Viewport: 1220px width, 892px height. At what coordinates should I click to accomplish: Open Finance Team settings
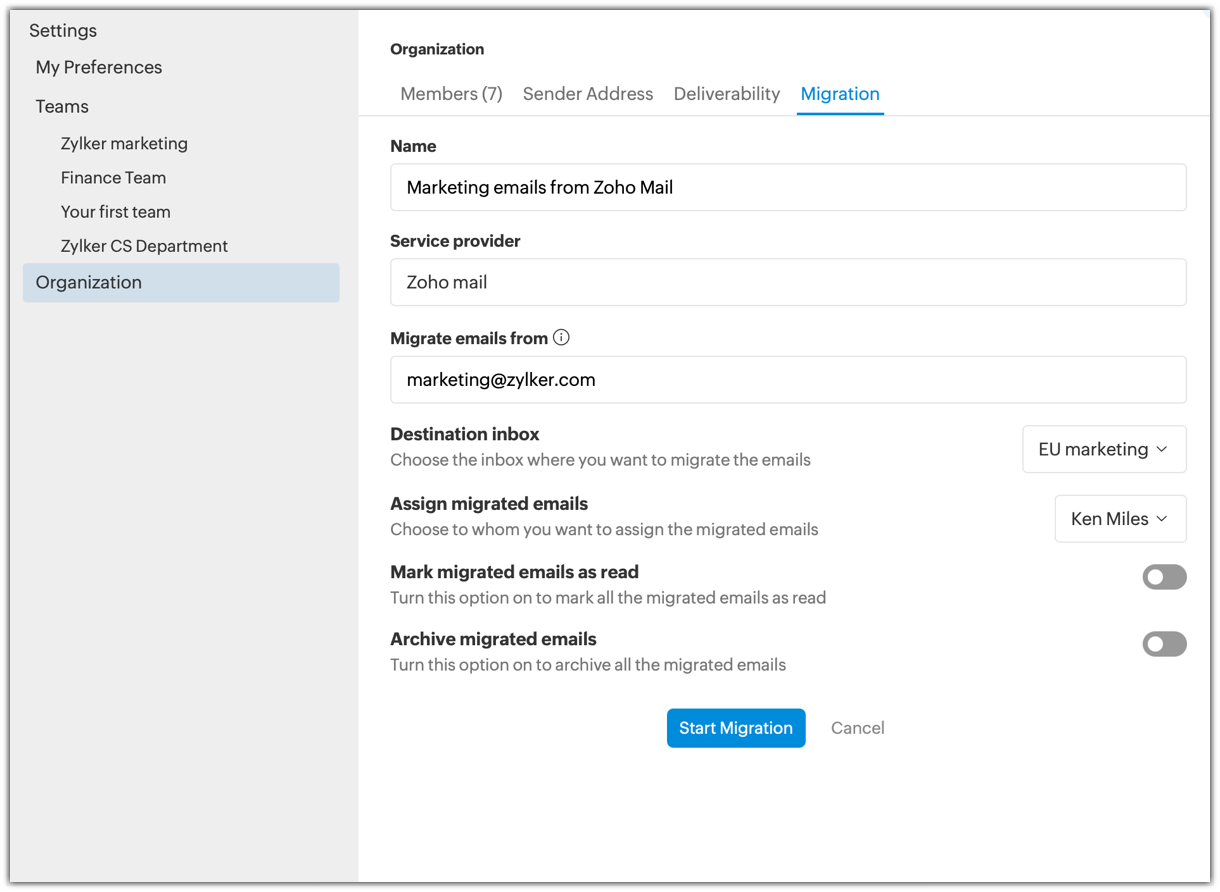(113, 178)
